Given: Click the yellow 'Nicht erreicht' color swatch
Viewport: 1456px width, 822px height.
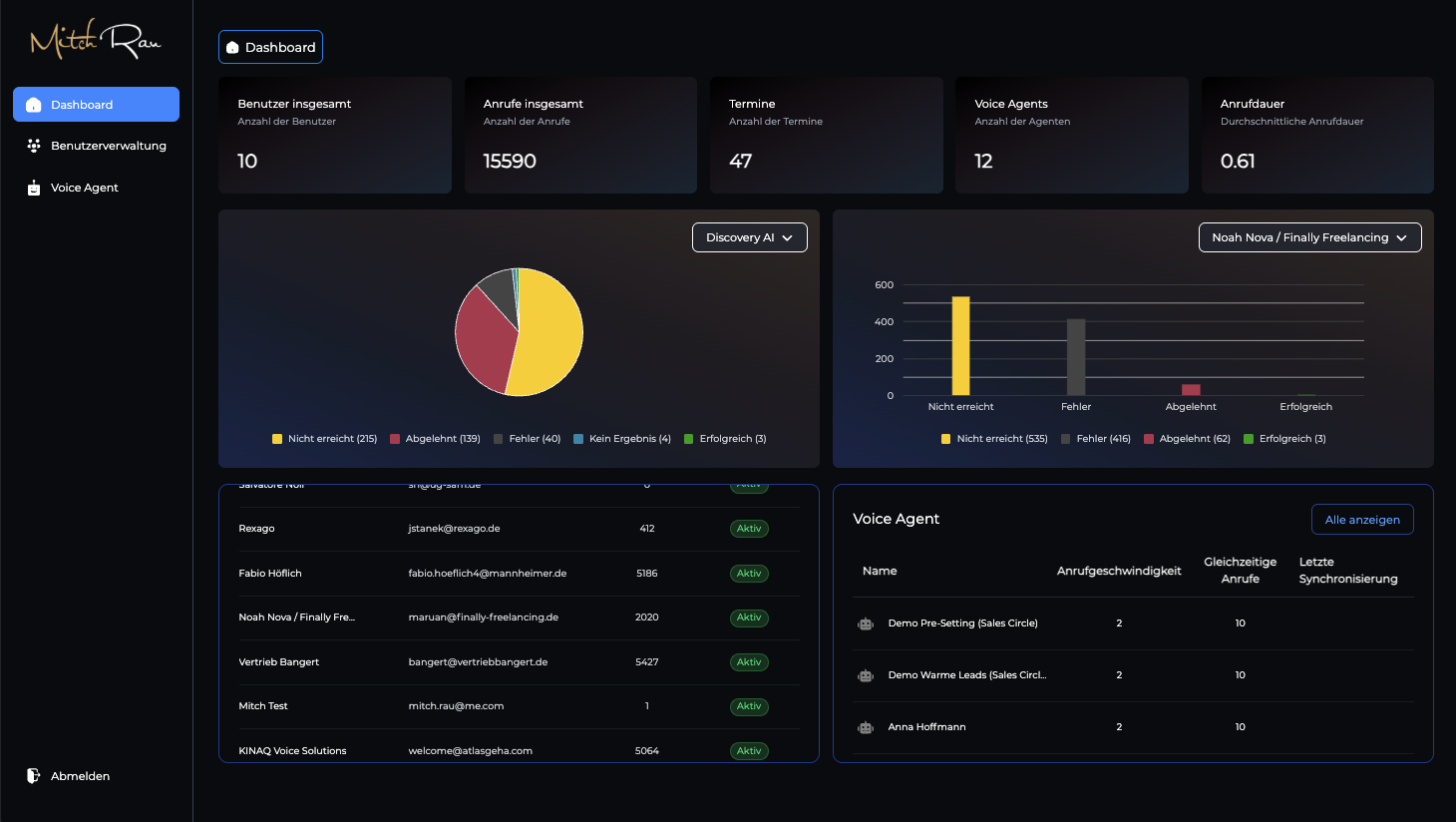Looking at the screenshot, I should click(x=276, y=438).
